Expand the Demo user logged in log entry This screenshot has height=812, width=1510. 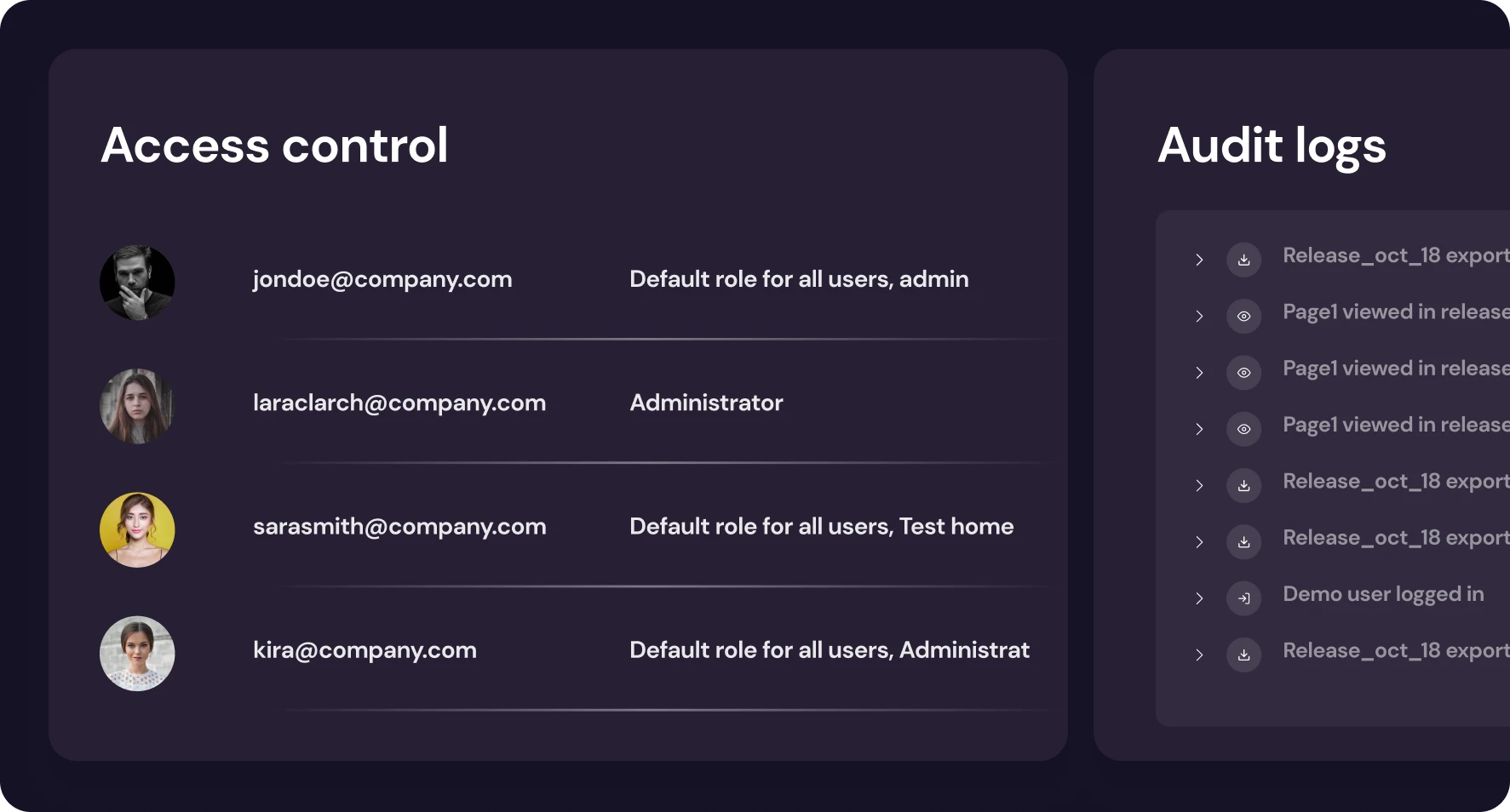[x=1199, y=598]
